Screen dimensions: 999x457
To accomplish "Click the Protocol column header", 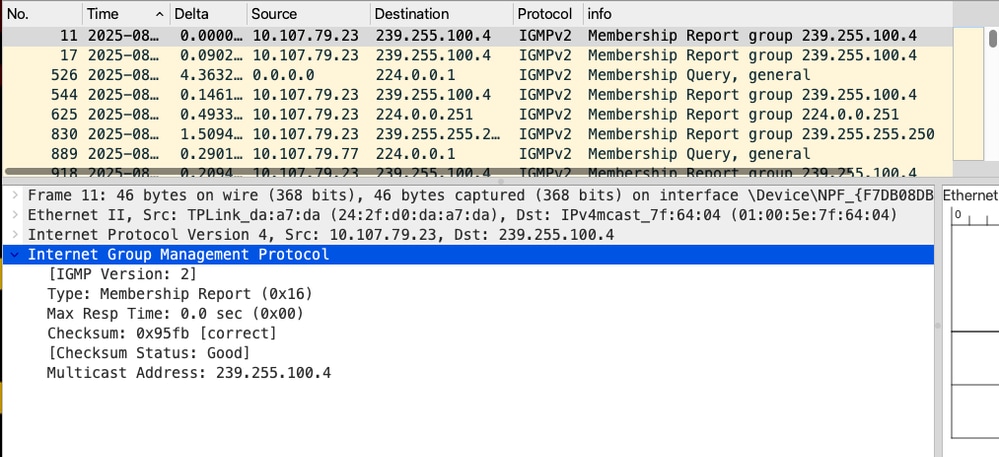I will pos(545,14).
